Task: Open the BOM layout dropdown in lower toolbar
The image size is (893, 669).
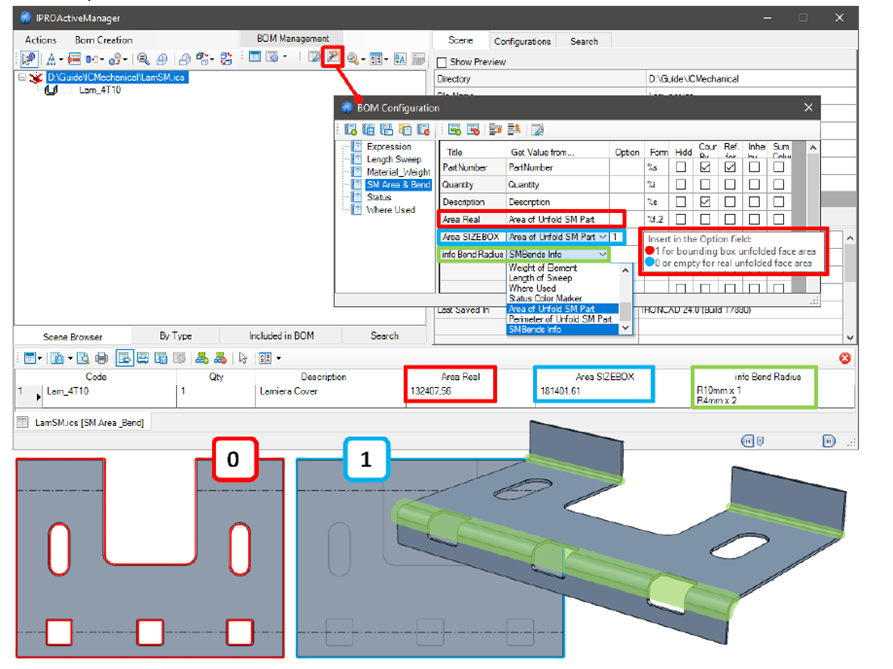Action: 39,358
